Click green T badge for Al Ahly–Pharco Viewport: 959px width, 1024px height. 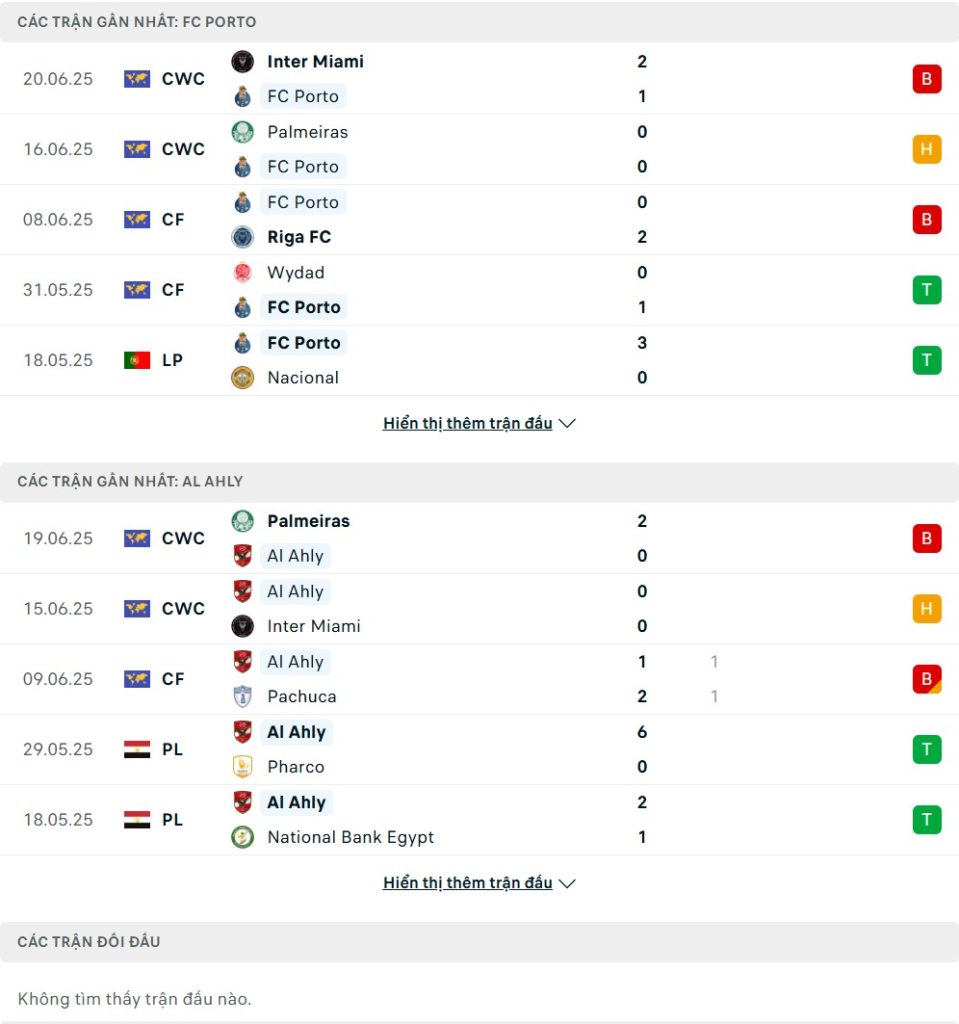point(926,749)
